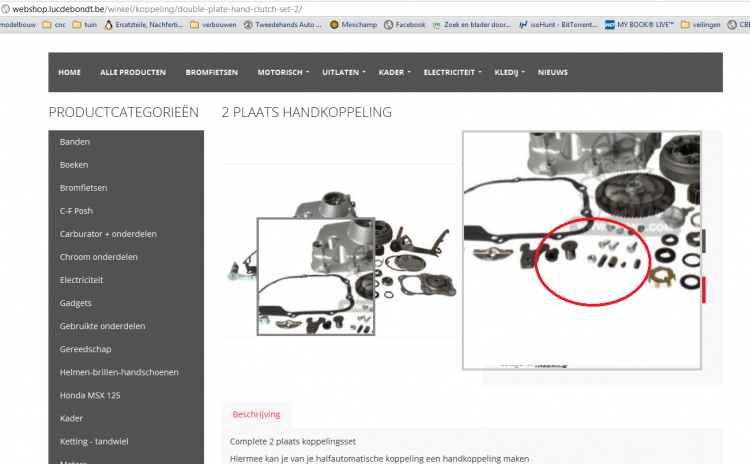Open the tuin bookmark folder
The image size is (750, 464).
(x=85, y=25)
